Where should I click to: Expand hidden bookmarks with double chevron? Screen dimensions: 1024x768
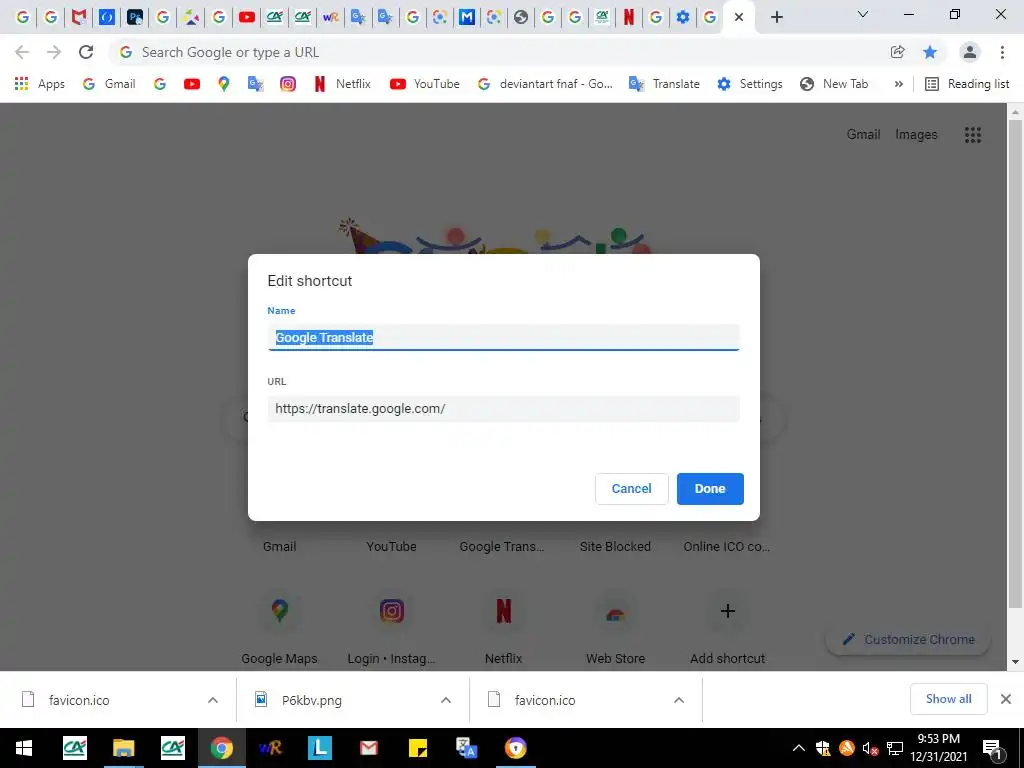(x=899, y=84)
